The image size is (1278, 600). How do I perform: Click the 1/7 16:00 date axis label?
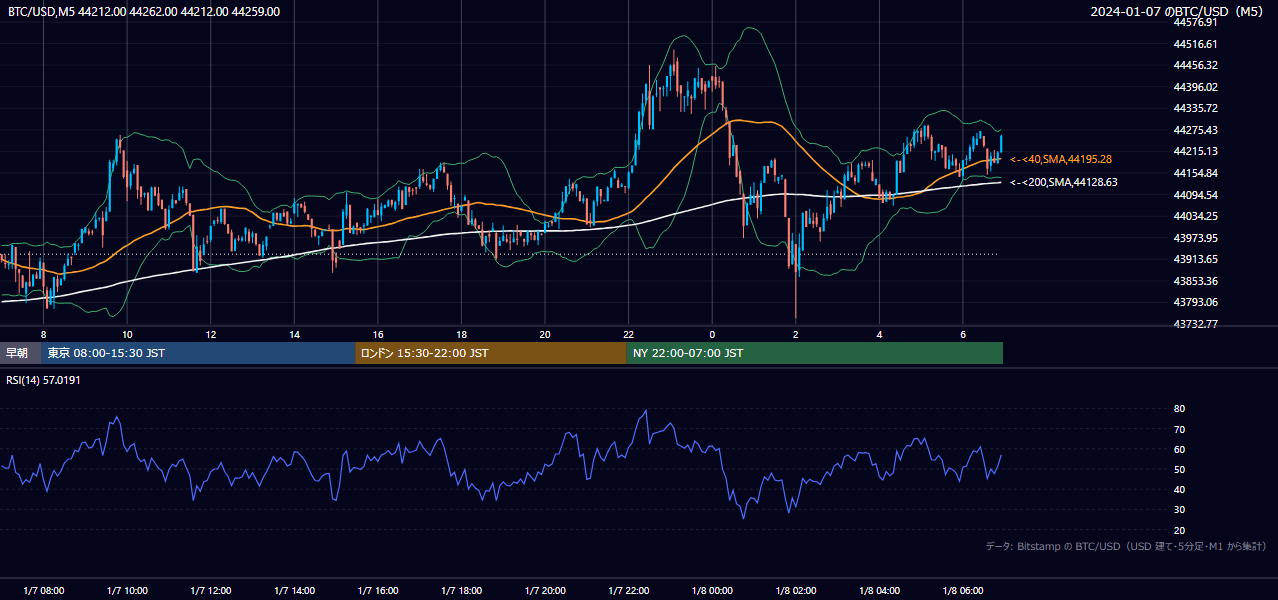point(378,591)
